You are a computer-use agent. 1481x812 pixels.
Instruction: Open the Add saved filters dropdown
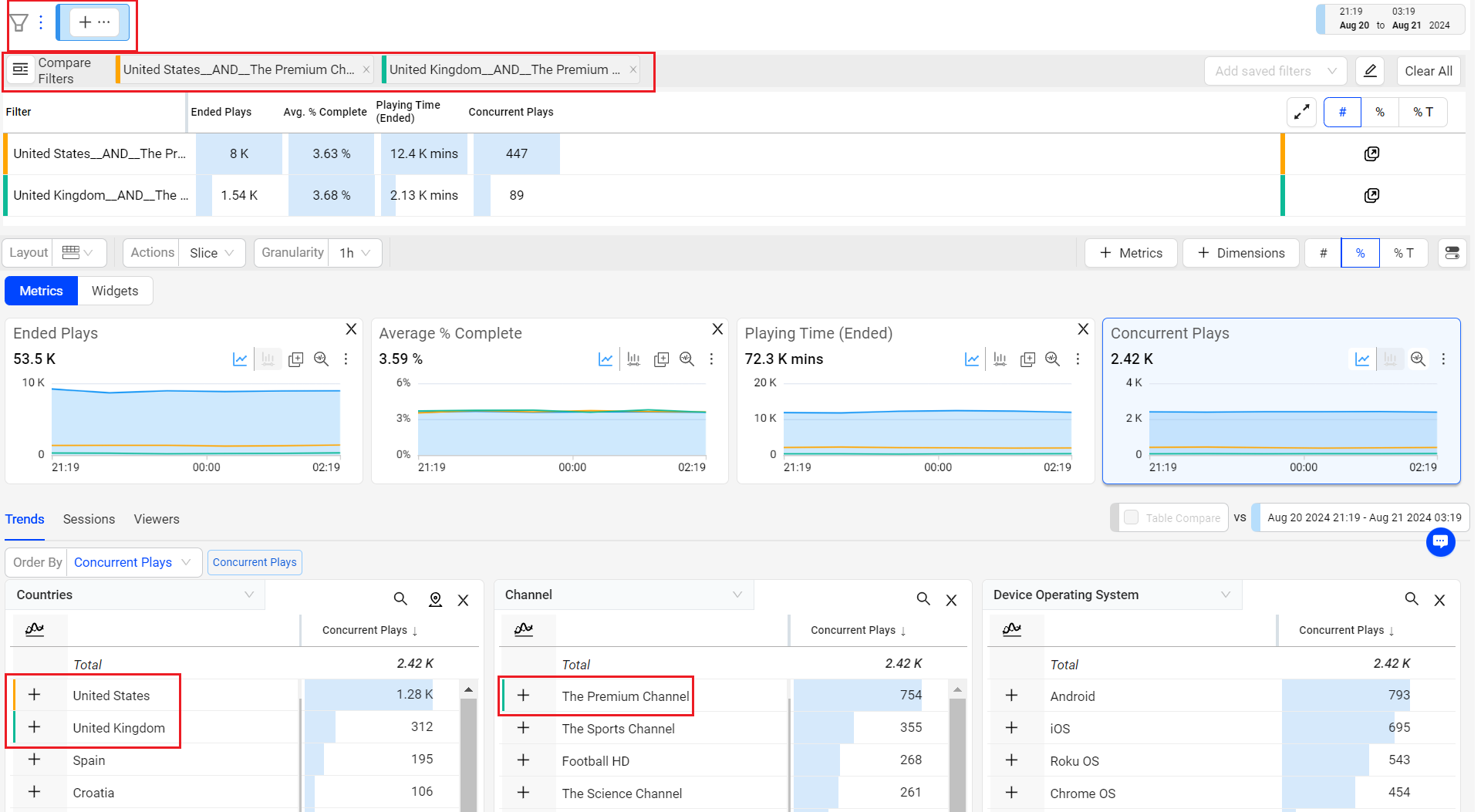tap(1275, 71)
